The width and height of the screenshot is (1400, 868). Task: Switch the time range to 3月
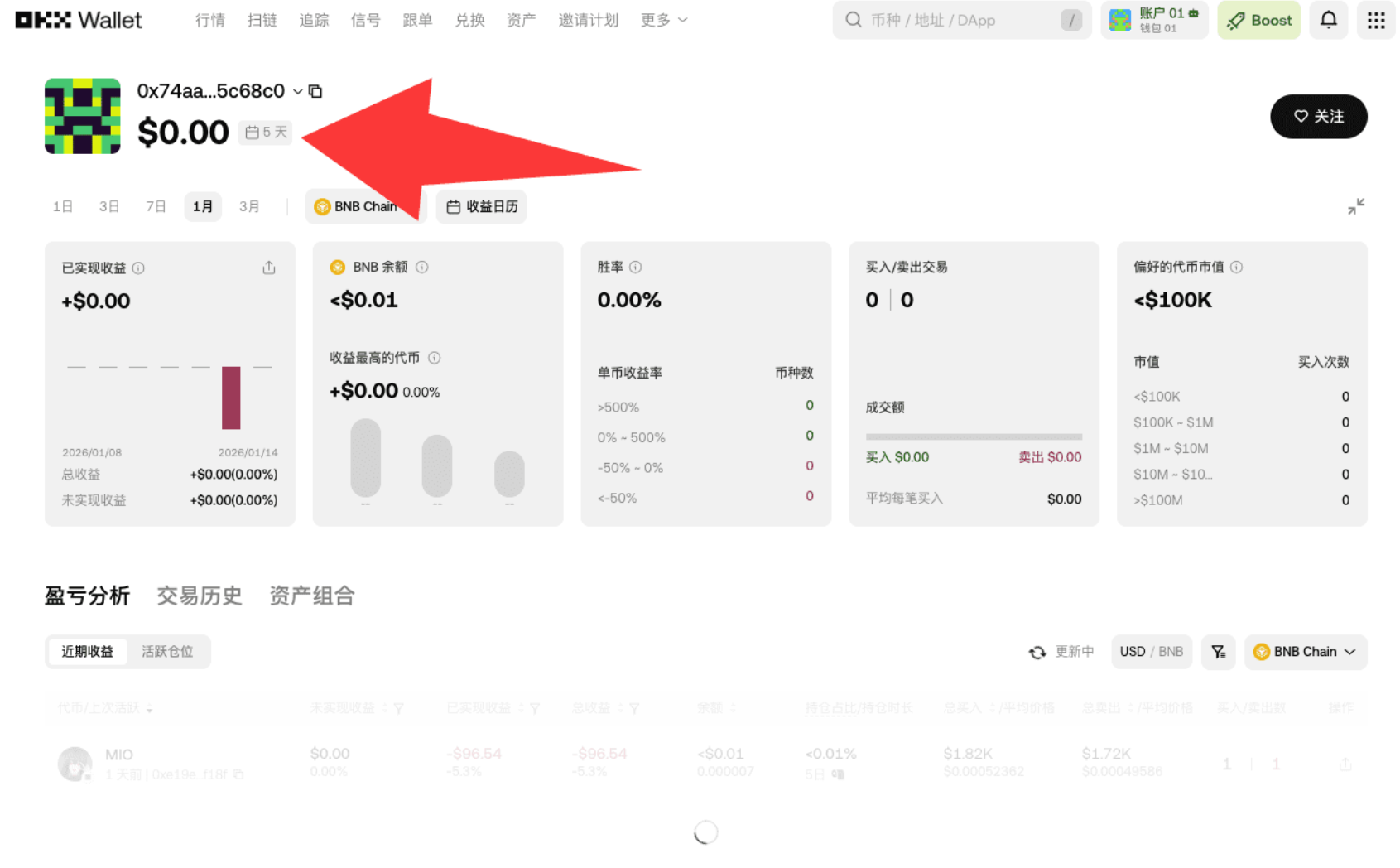[249, 206]
